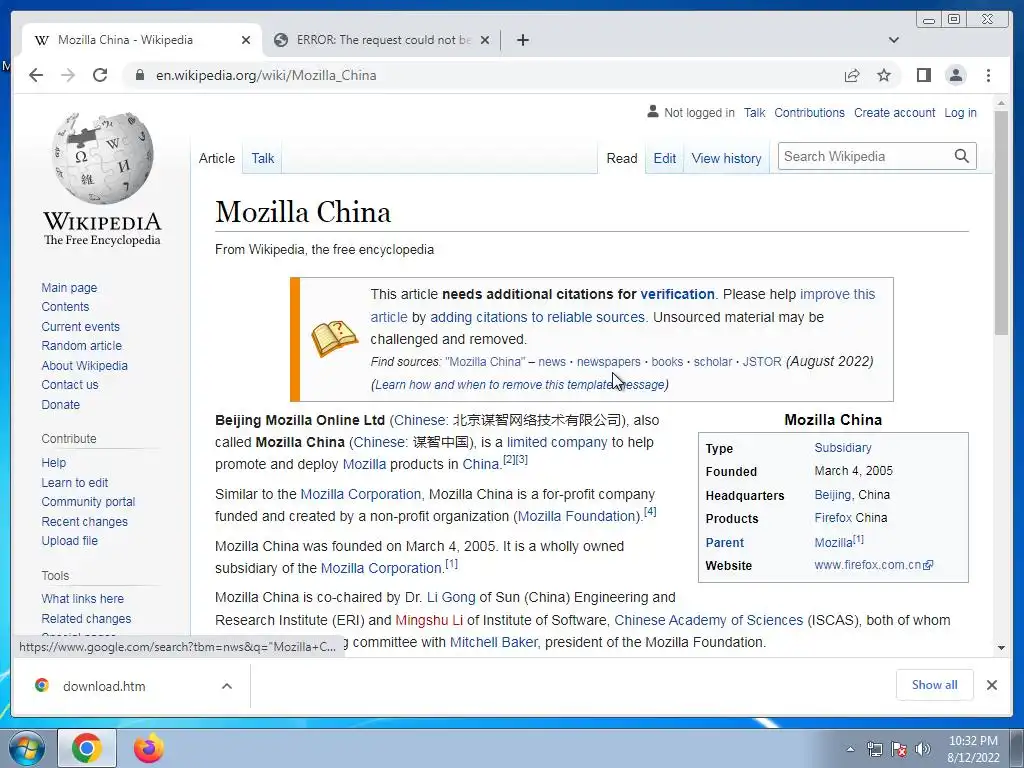Bookmark this page with the star icon
The height and width of the screenshot is (768, 1024).
point(884,75)
